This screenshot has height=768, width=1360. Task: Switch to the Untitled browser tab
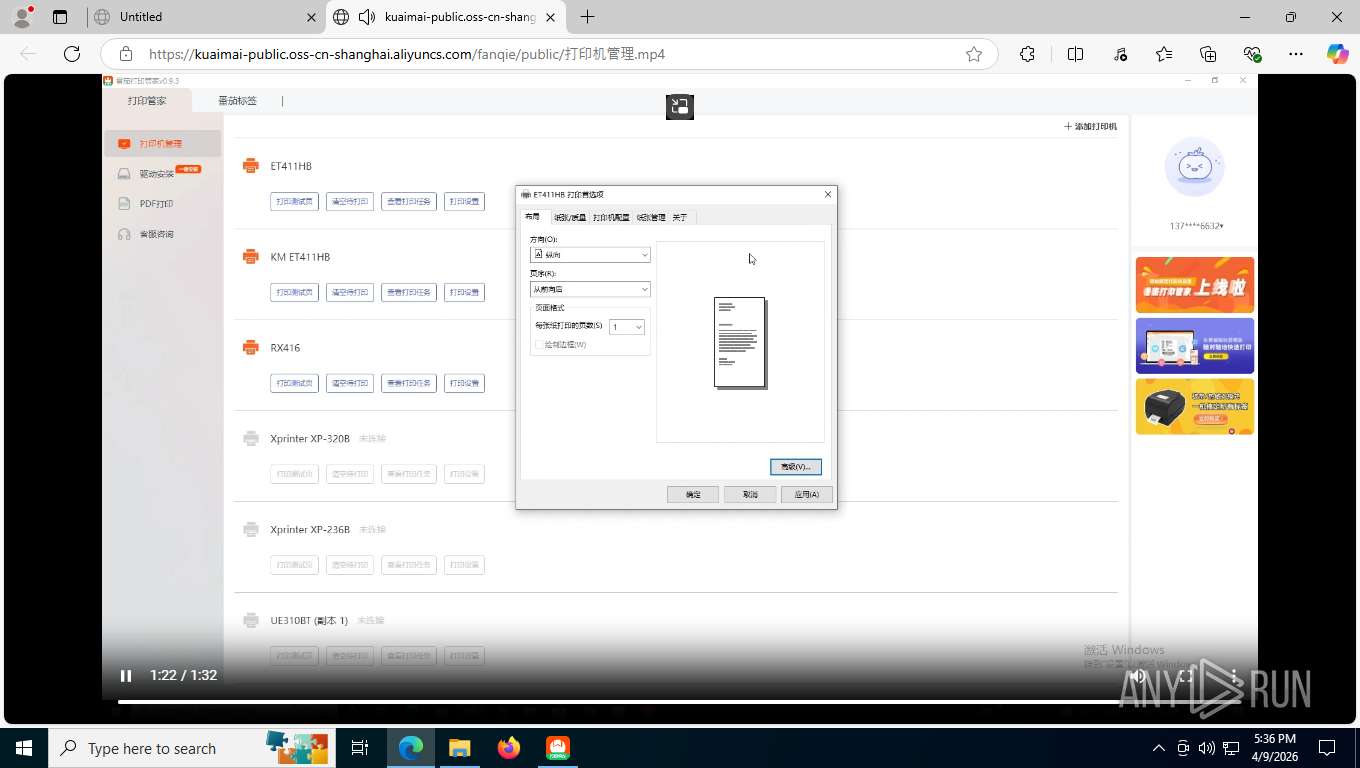(x=204, y=17)
